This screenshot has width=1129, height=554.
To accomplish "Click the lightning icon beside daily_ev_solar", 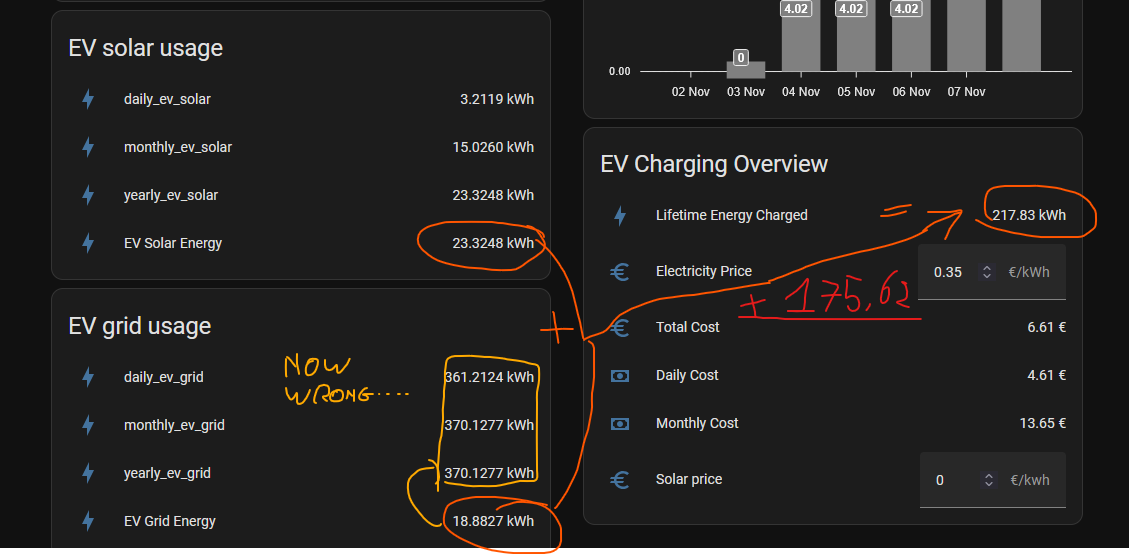I will 88,99.
